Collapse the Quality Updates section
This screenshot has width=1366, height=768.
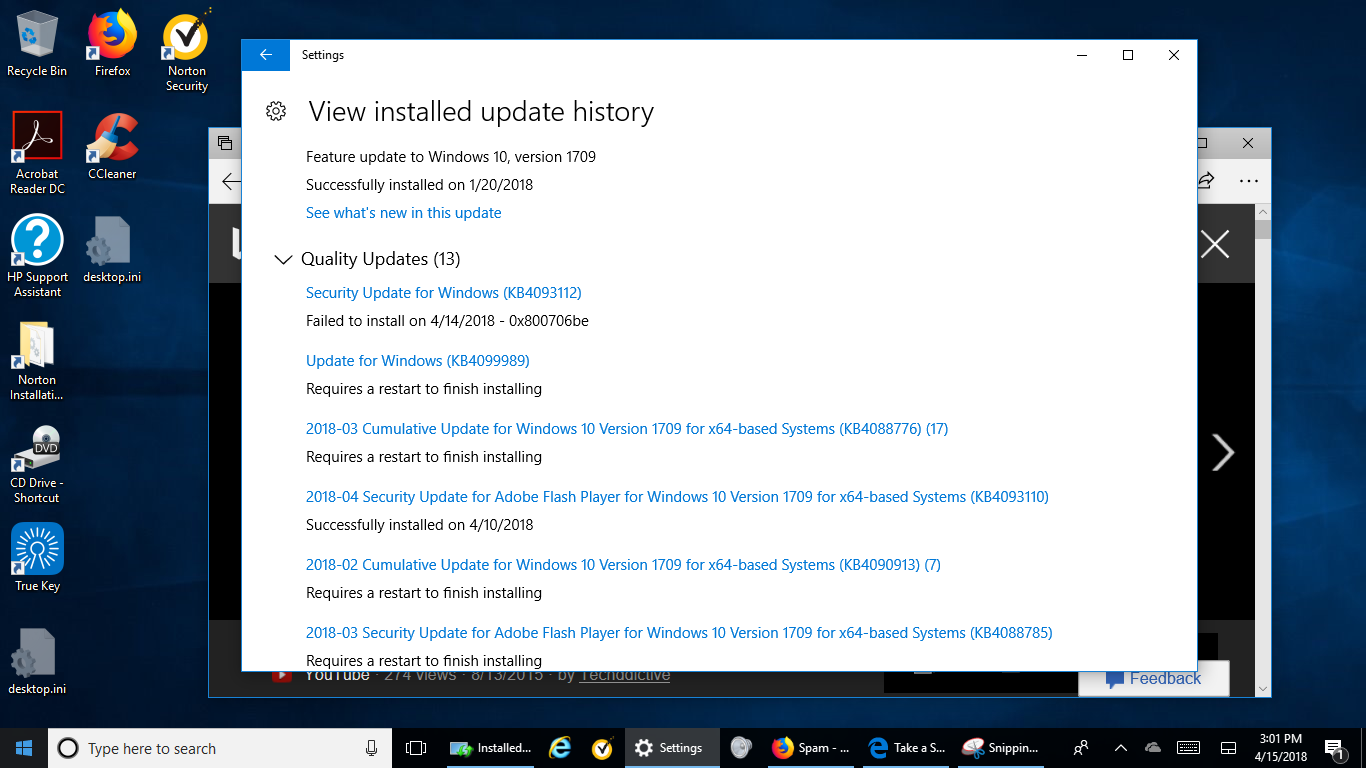click(x=283, y=260)
